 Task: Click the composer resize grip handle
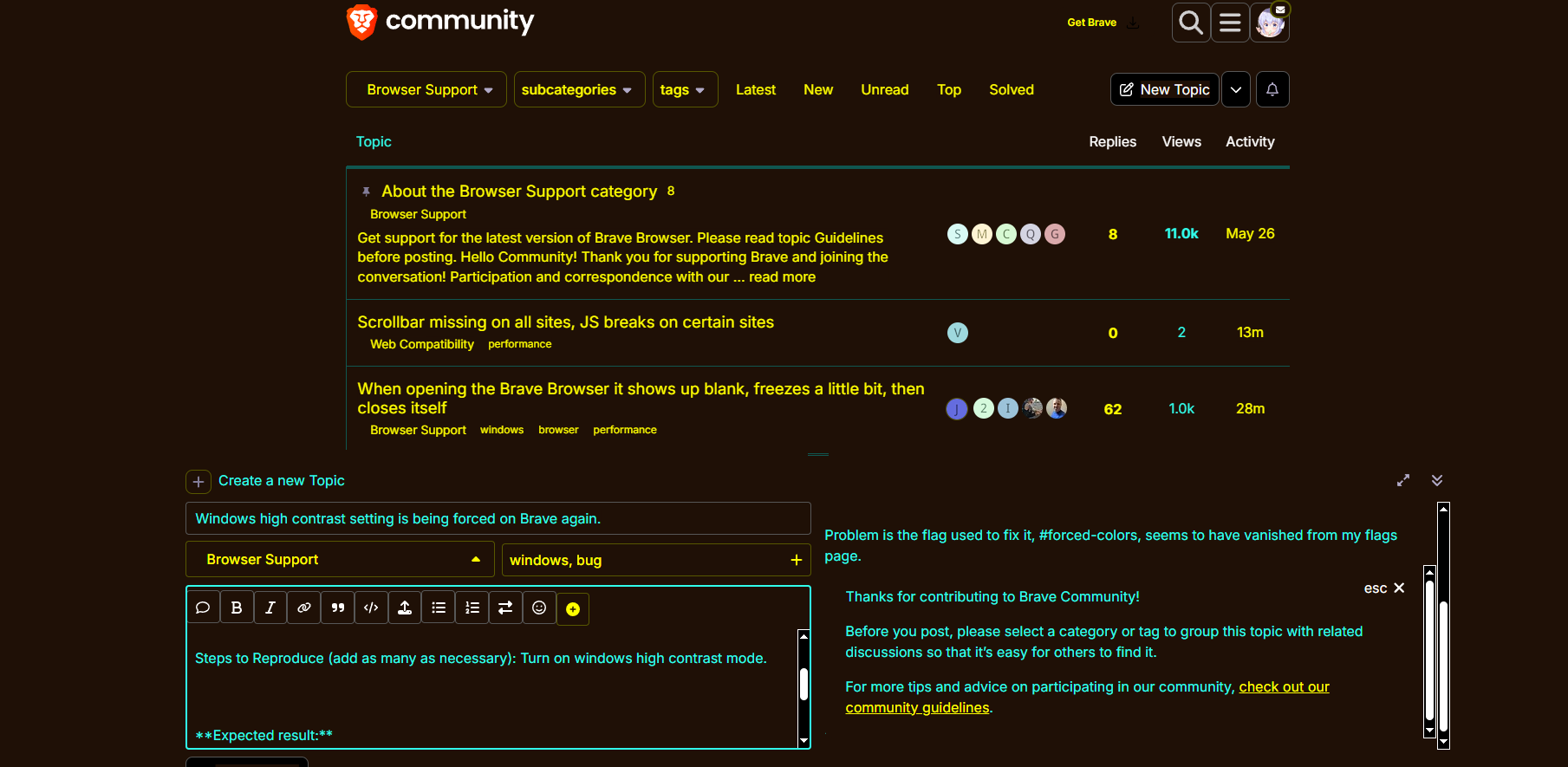point(818,454)
